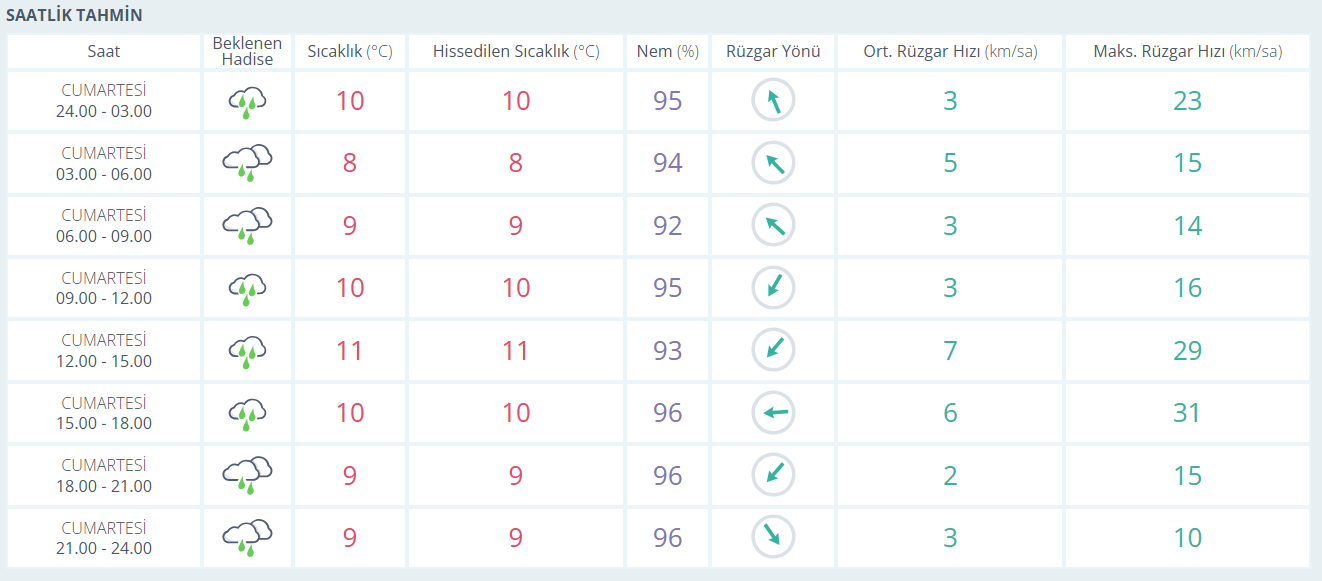Click the wind direction icon for 24.00 - 03.00

773,101
